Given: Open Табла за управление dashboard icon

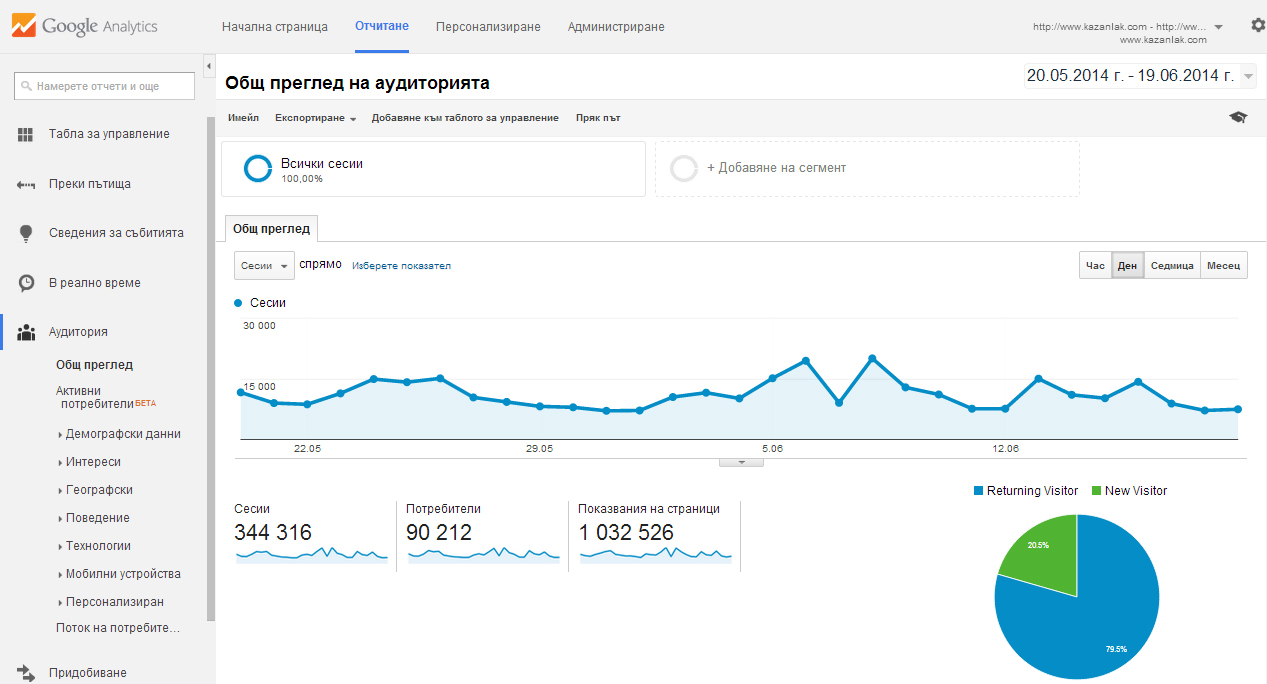Looking at the screenshot, I should pyautogui.click(x=26, y=134).
